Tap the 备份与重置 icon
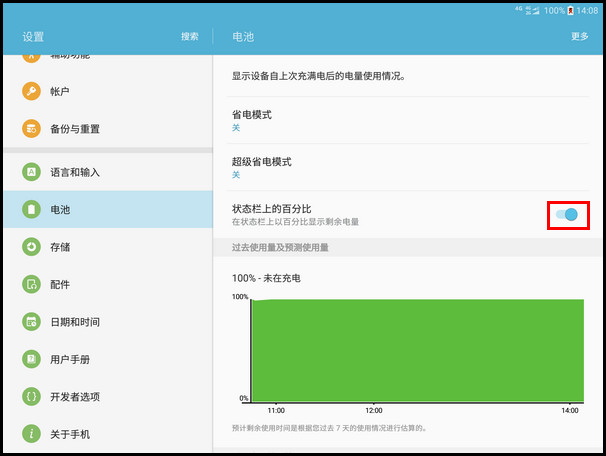This screenshot has width=606, height=456. tap(31, 129)
